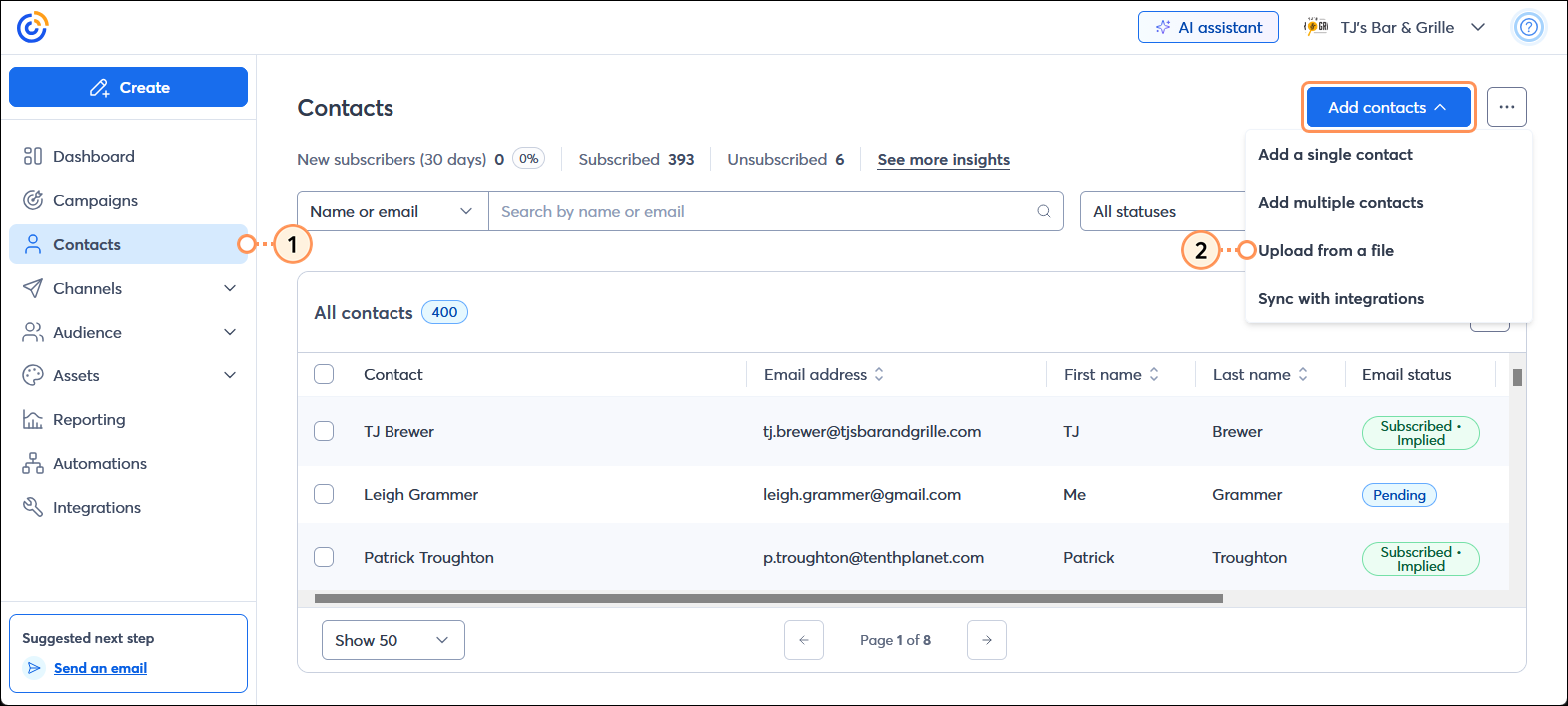Expand the Audience sidebar section
The height and width of the screenshot is (706, 1568).
click(230, 332)
